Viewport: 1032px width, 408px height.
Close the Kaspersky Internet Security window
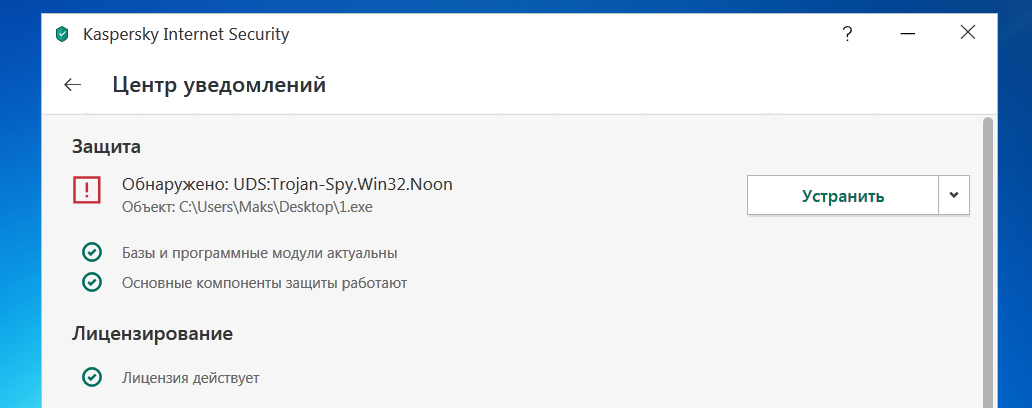pyautogui.click(x=967, y=33)
